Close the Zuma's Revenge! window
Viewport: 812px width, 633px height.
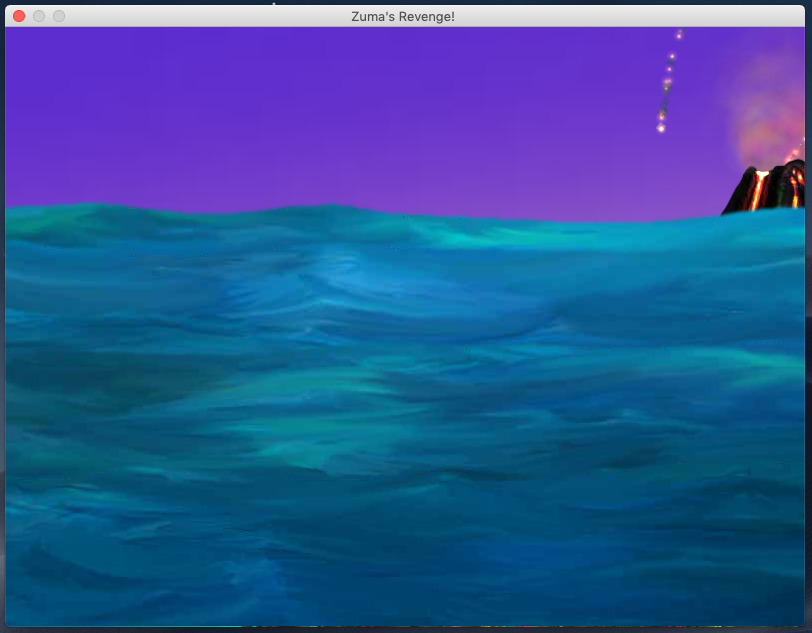pyautogui.click(x=19, y=16)
